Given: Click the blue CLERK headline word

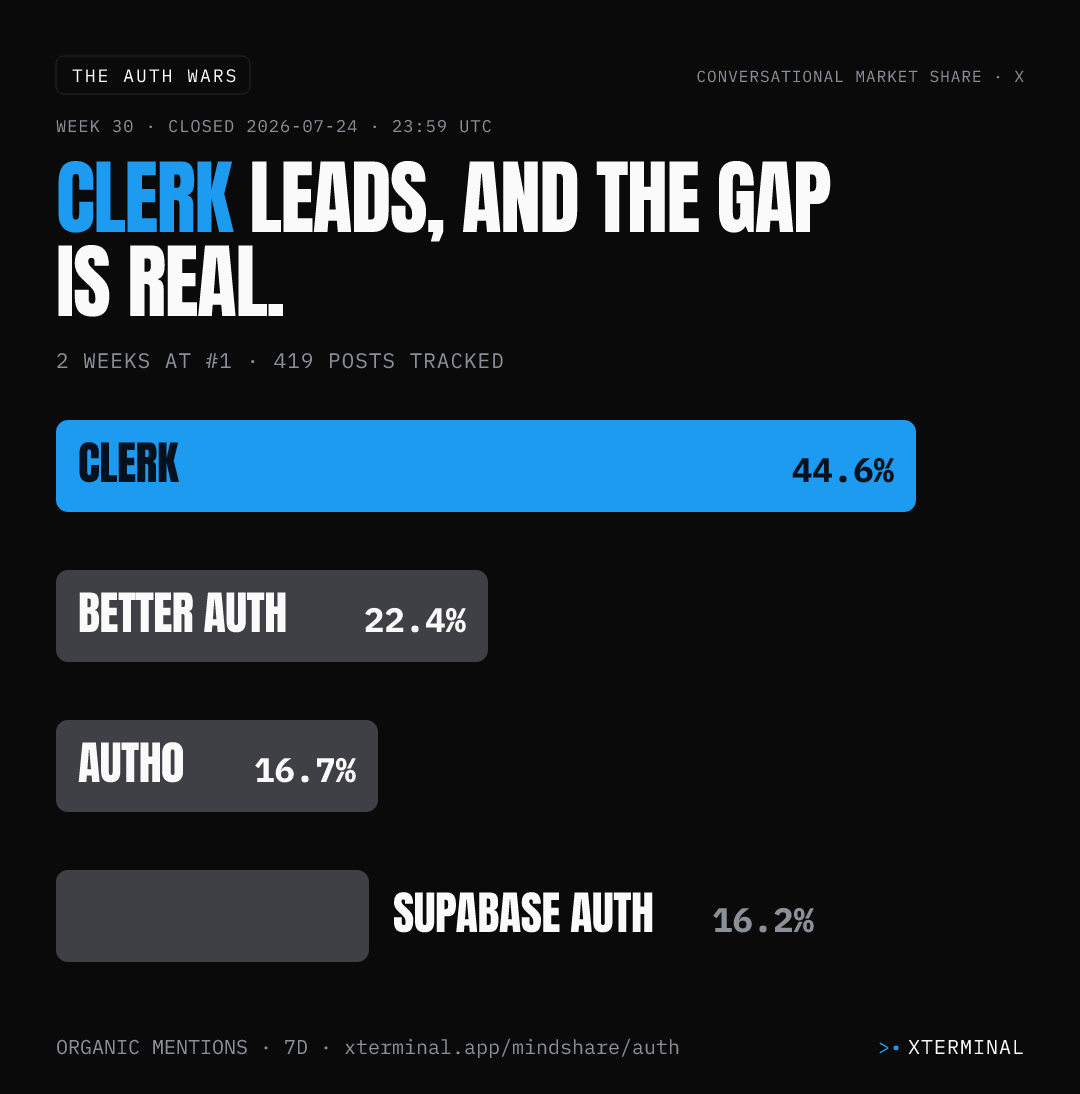Looking at the screenshot, I should point(144,197).
